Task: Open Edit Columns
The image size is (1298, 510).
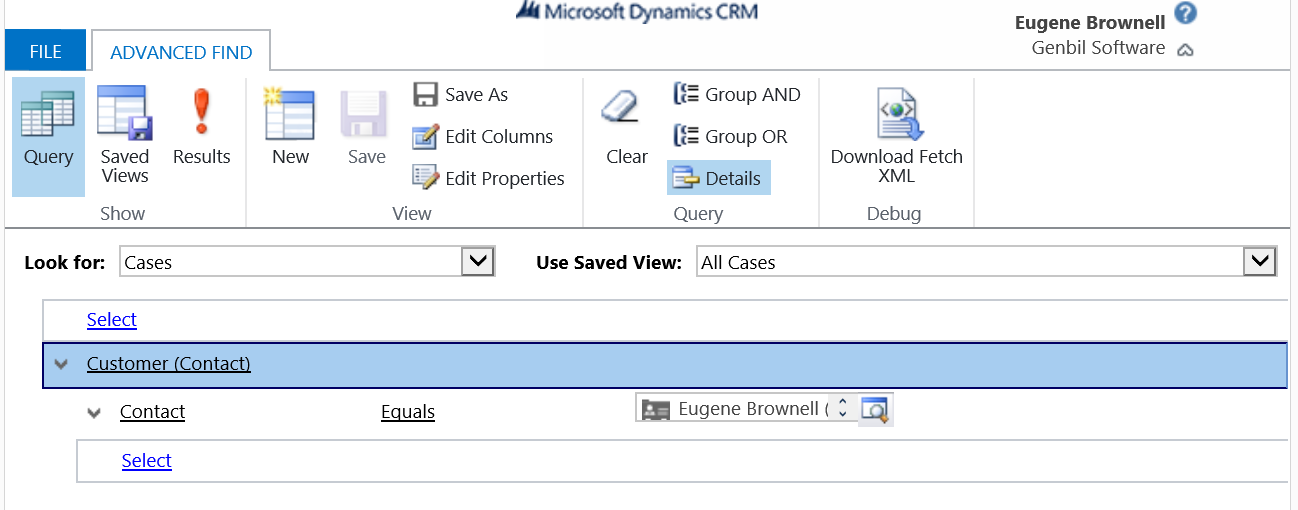Action: point(483,137)
